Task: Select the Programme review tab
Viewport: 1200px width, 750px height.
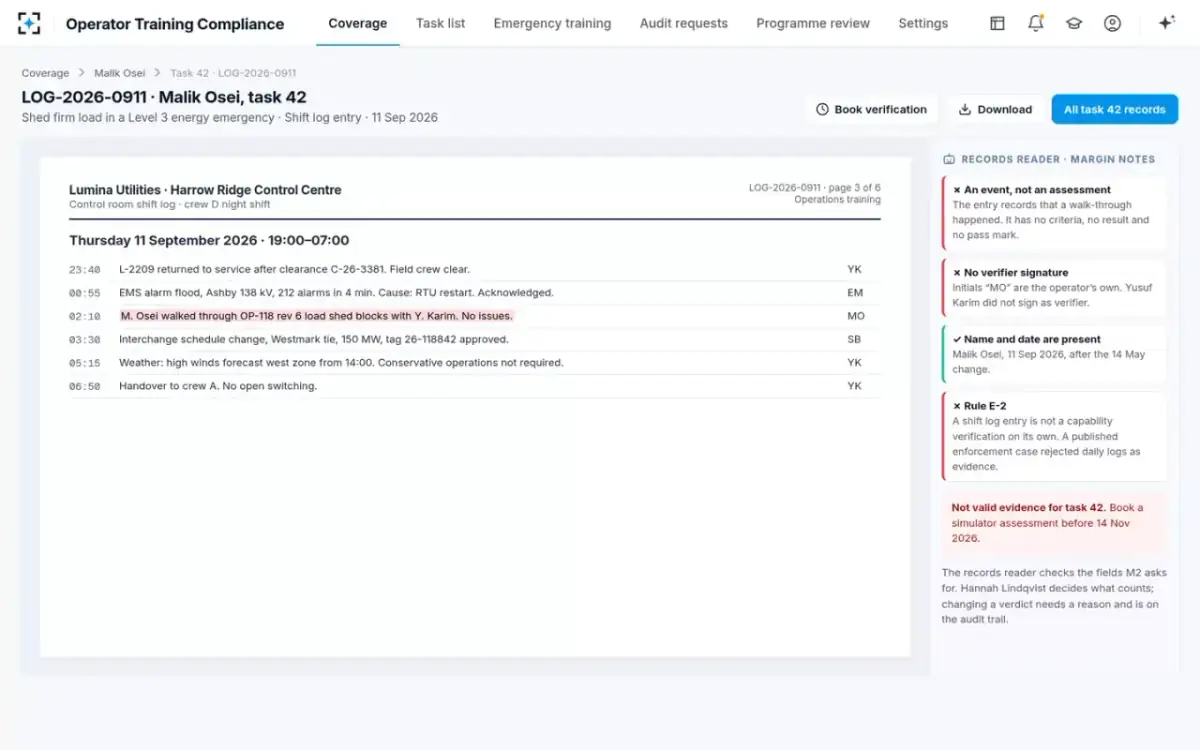Action: 813,23
